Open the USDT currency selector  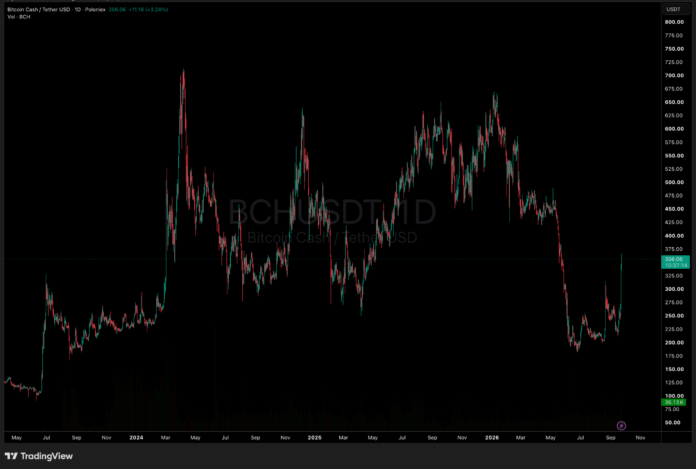[673, 9]
